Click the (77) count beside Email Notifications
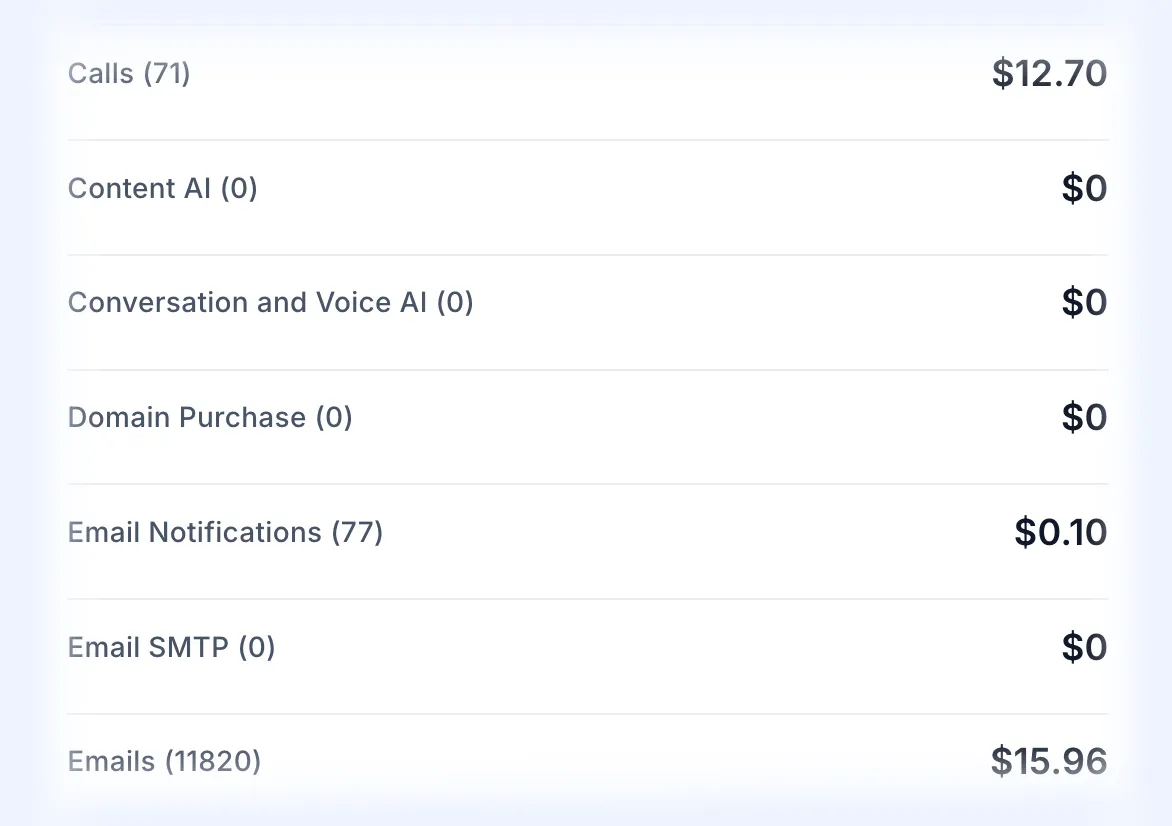The height and width of the screenshot is (826, 1172). click(357, 532)
